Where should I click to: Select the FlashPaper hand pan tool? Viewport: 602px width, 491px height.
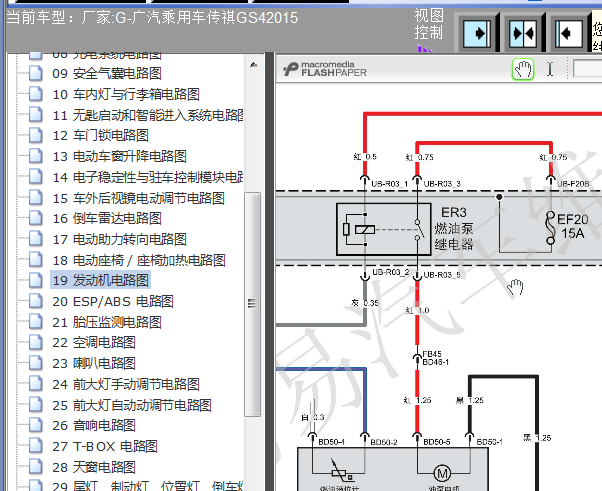pos(523,69)
